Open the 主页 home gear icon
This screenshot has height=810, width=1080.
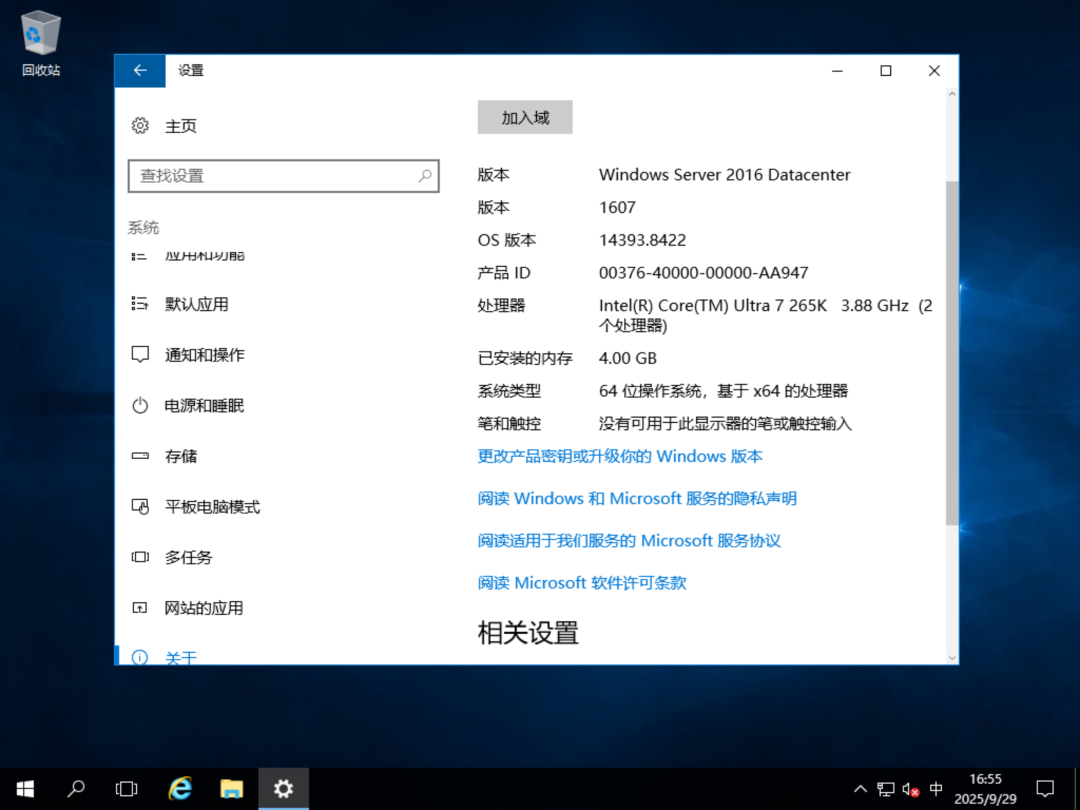[x=140, y=125]
